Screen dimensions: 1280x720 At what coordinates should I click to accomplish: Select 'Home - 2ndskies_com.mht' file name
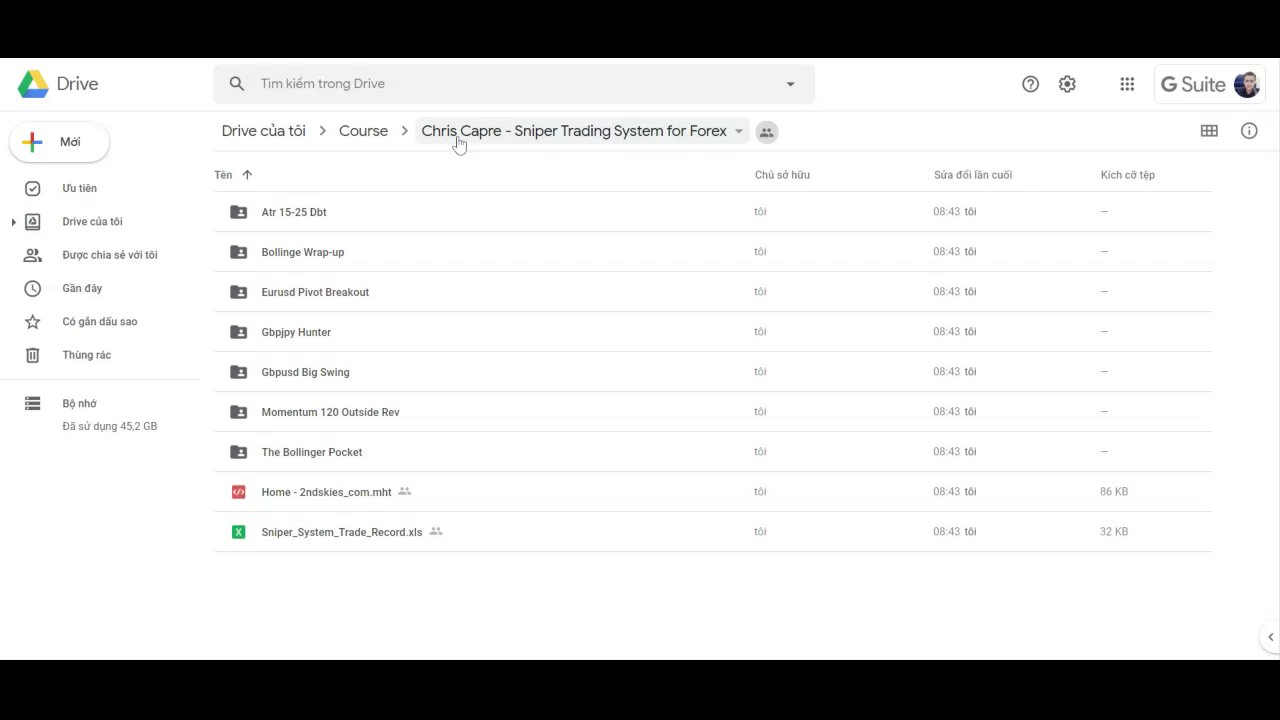[326, 492]
